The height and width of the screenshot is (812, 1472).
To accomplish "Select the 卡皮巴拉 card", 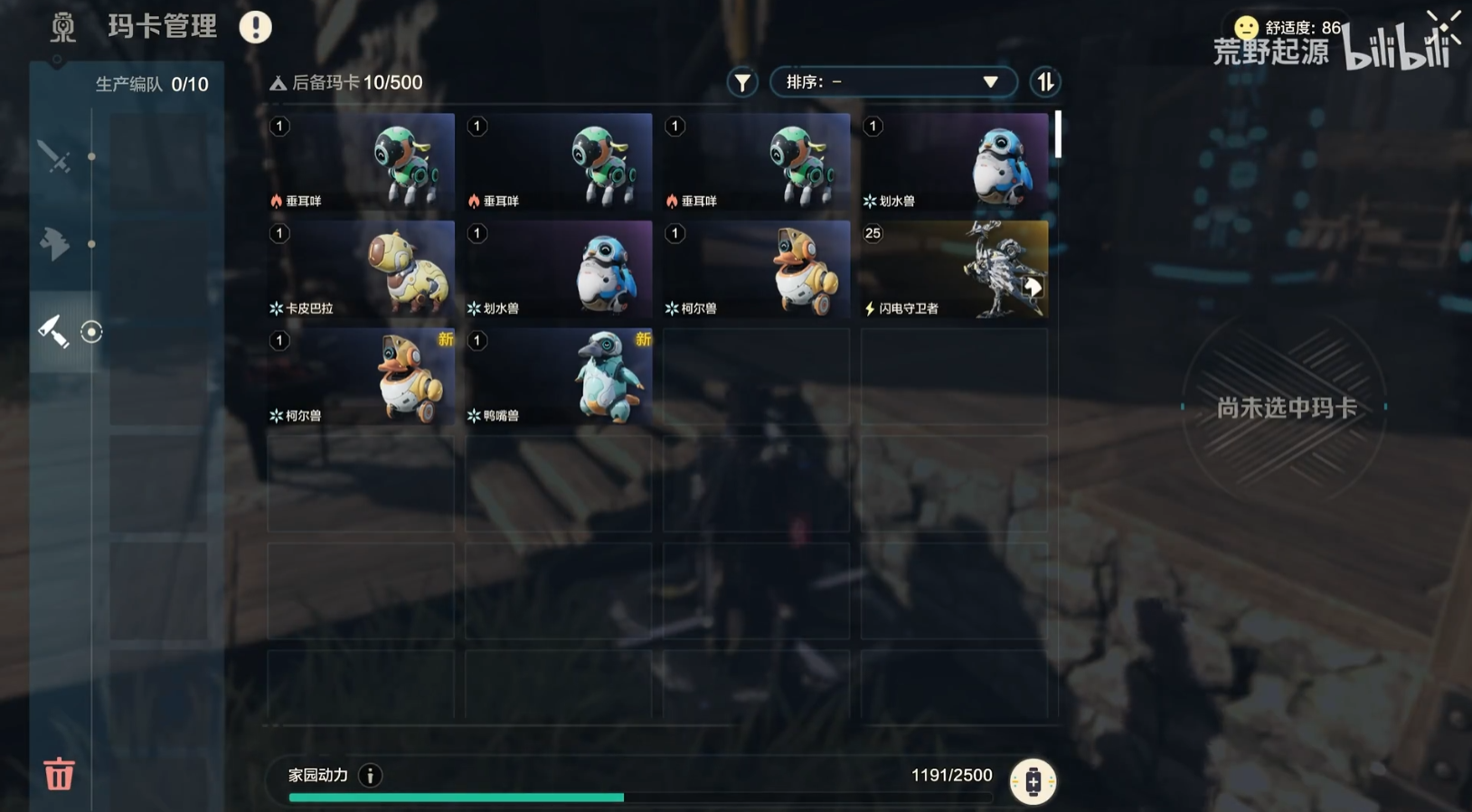I will 361,269.
